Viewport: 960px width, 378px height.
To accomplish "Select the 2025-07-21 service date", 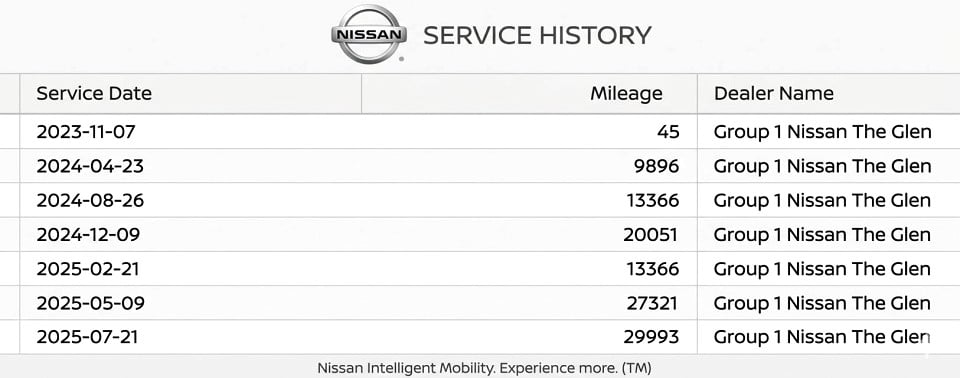I will 86,337.
